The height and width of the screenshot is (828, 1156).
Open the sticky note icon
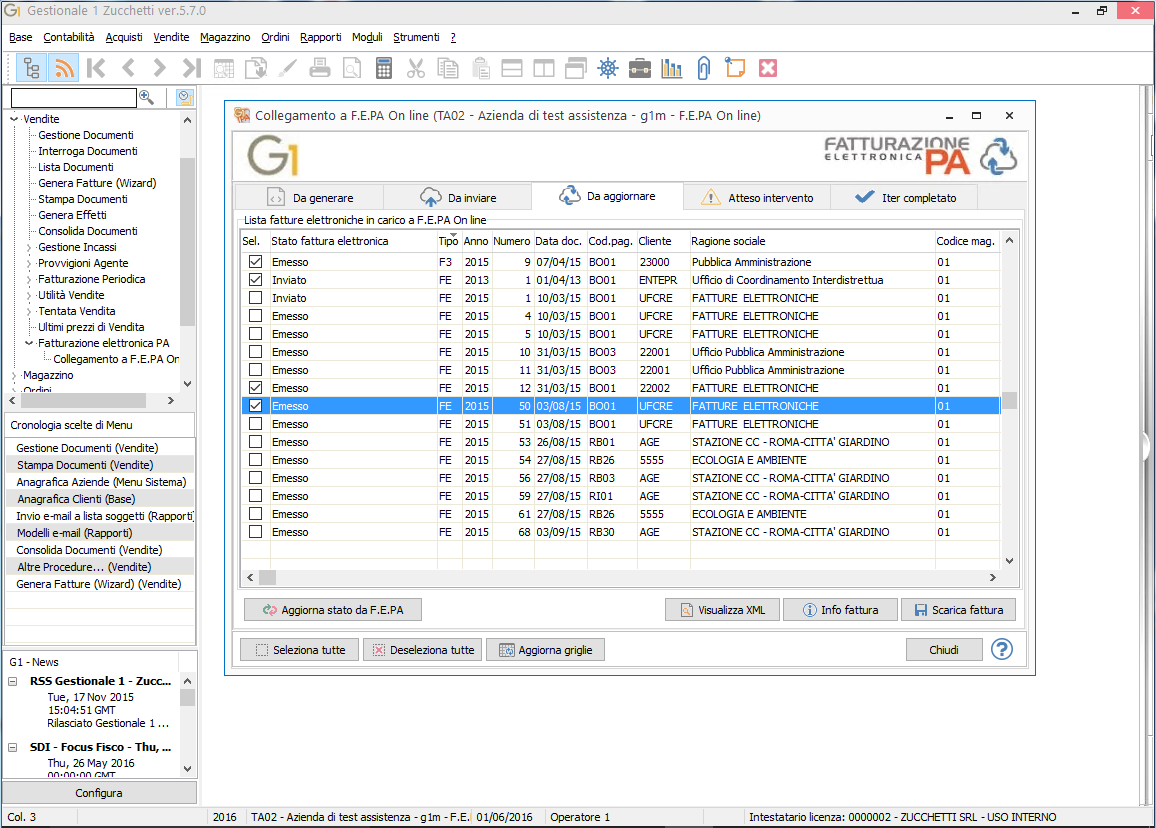pos(735,69)
